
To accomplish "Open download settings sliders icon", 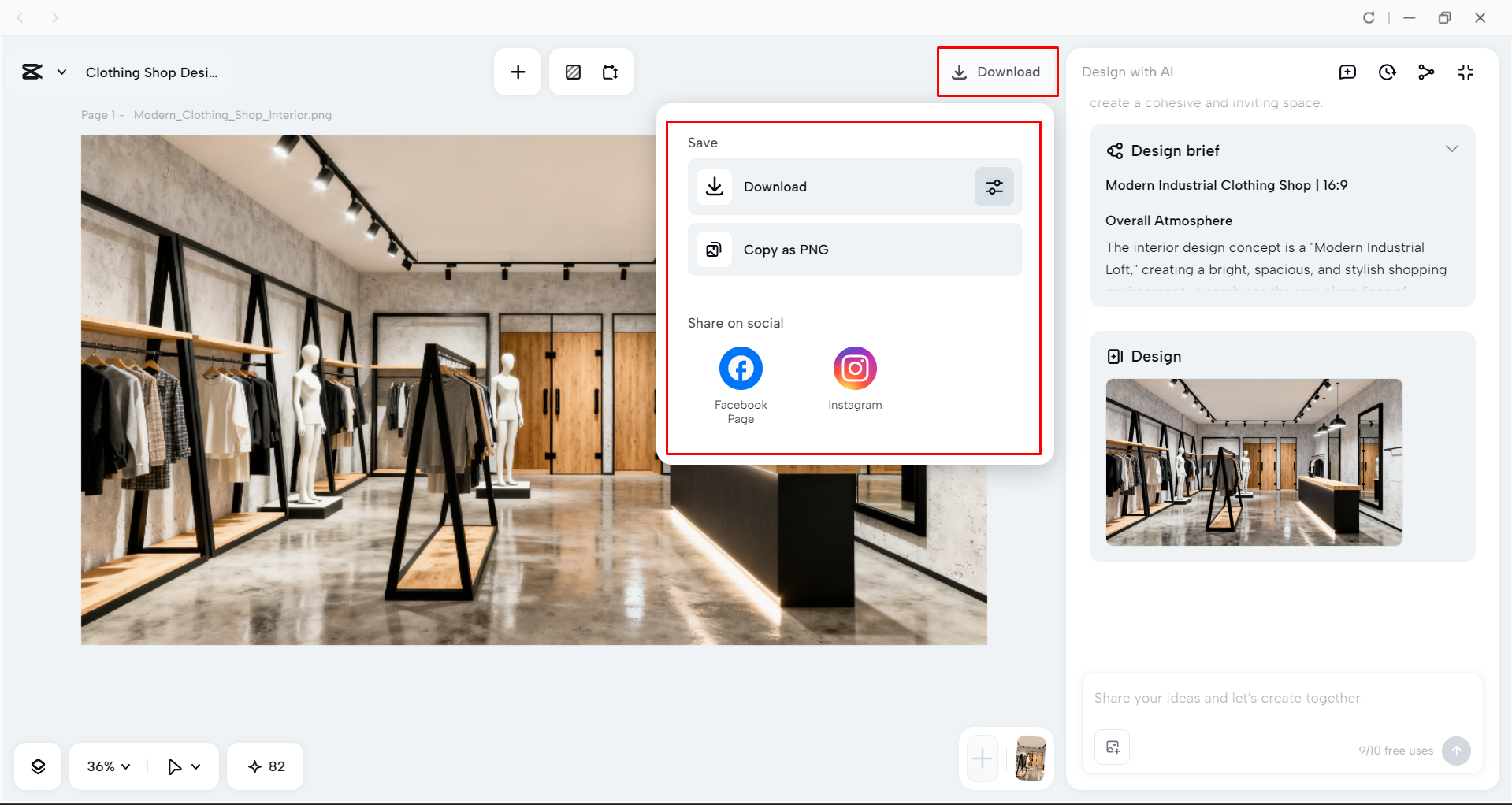I will point(994,187).
